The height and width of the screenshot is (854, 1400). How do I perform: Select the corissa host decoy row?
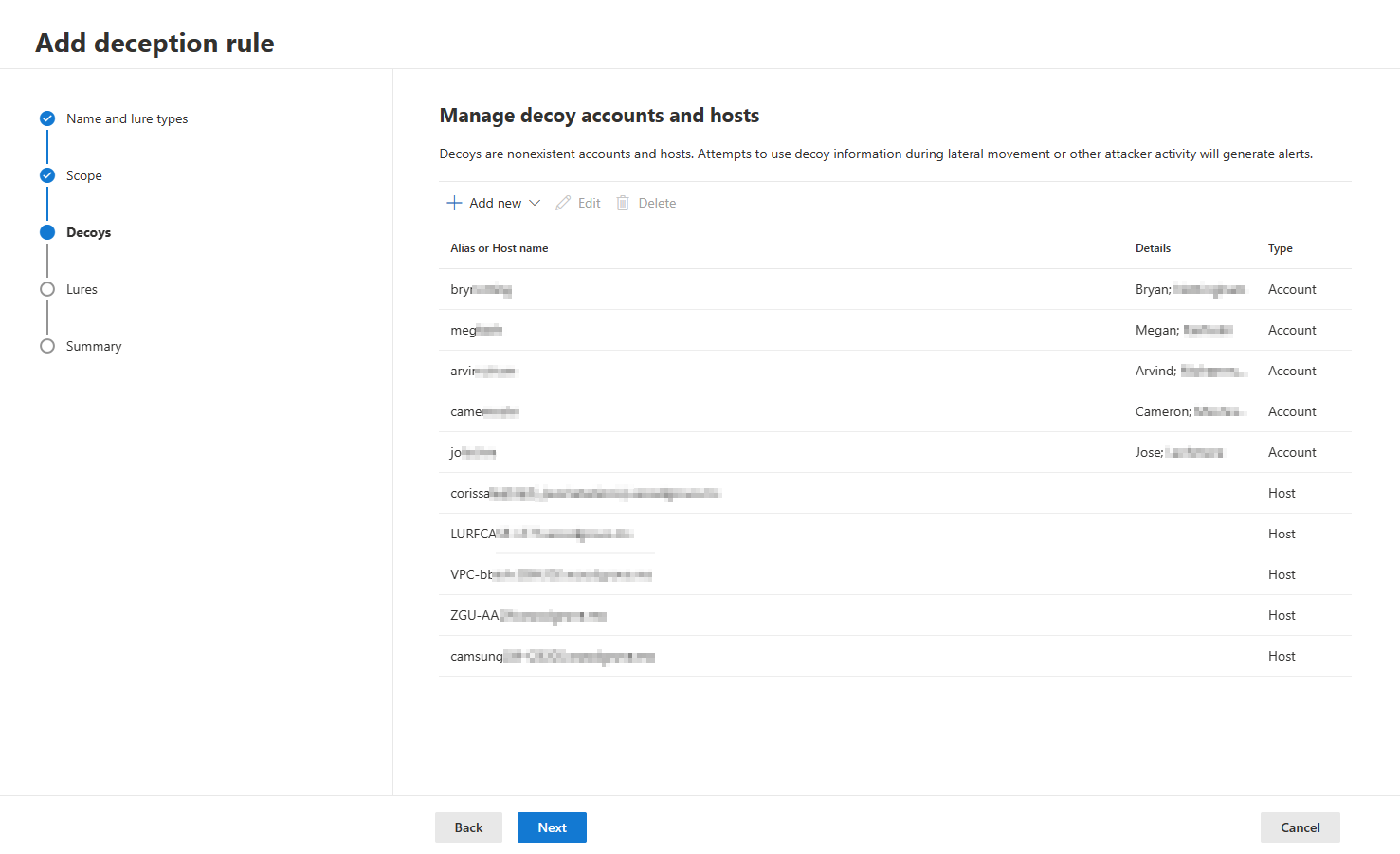[895, 493]
